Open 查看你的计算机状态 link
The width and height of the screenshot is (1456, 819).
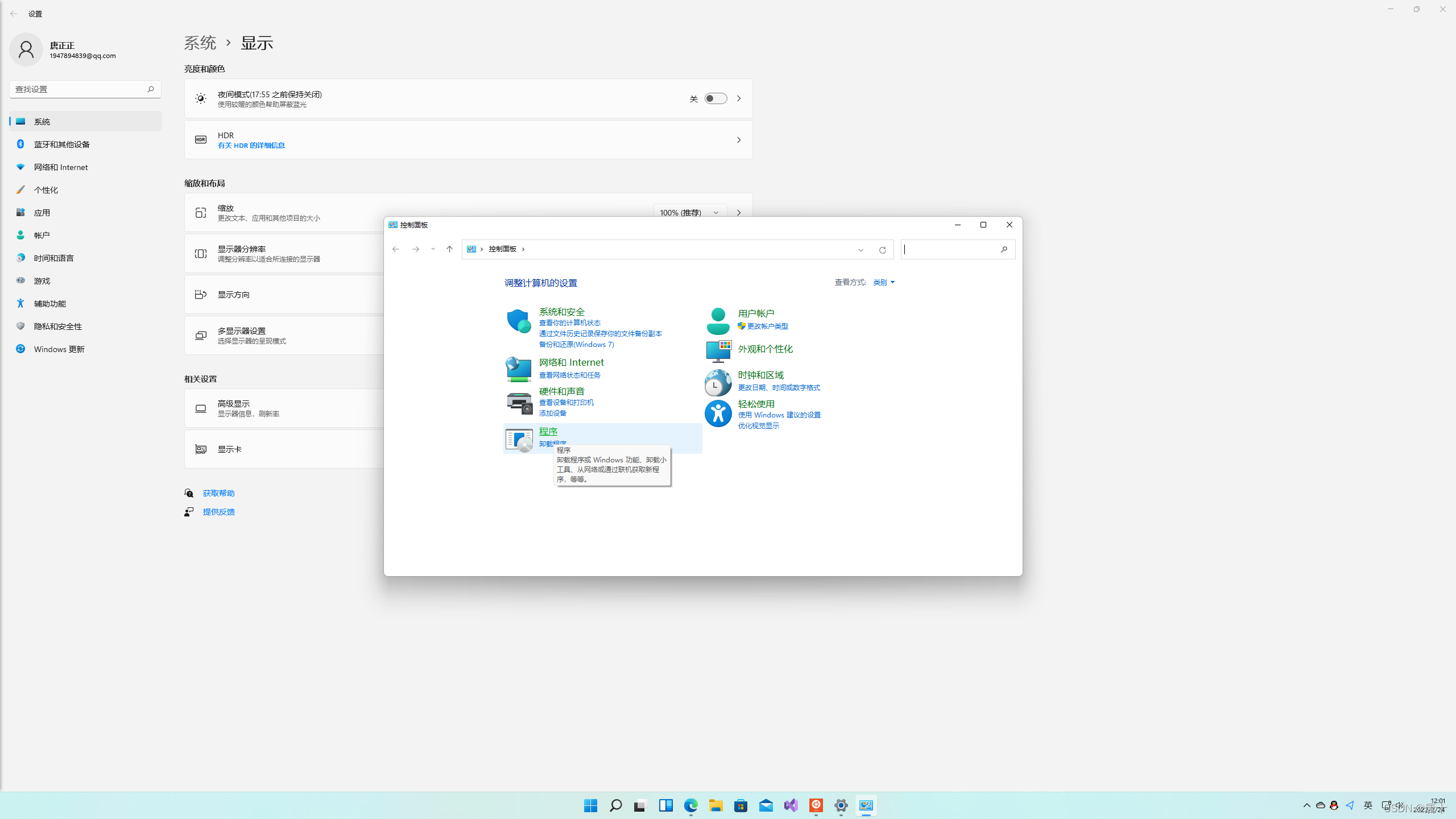point(570,323)
